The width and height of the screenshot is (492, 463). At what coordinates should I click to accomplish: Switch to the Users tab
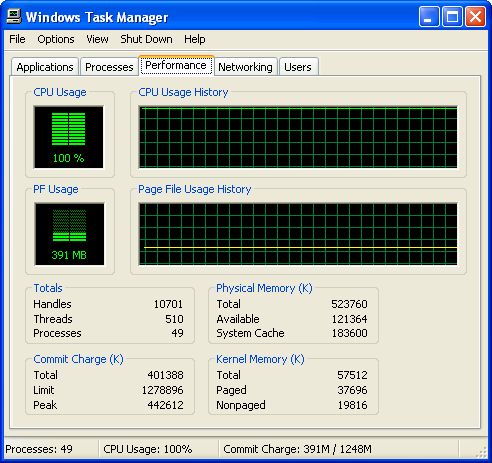298,67
